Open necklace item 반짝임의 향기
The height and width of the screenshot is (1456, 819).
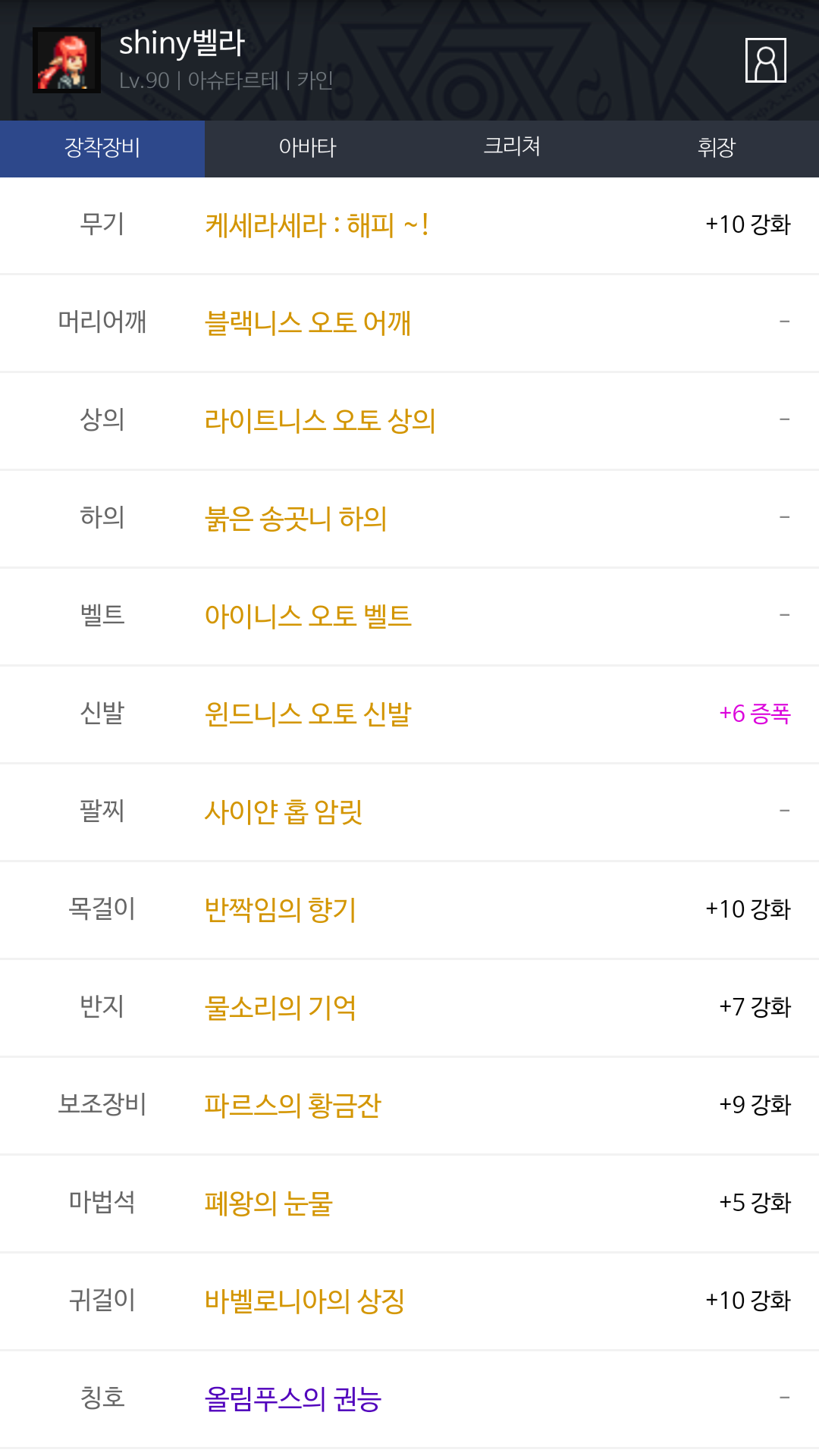coord(280,910)
